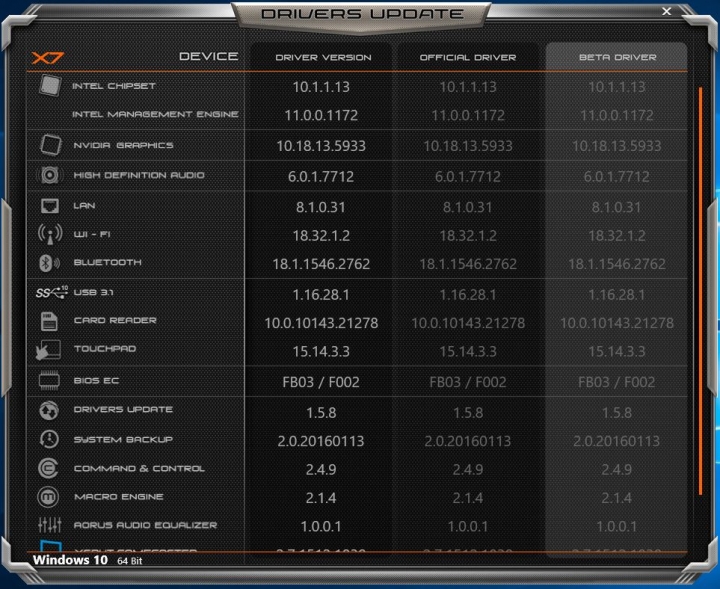Click the Macro Engine M icon
This screenshot has height=589, width=720.
pos(48,497)
